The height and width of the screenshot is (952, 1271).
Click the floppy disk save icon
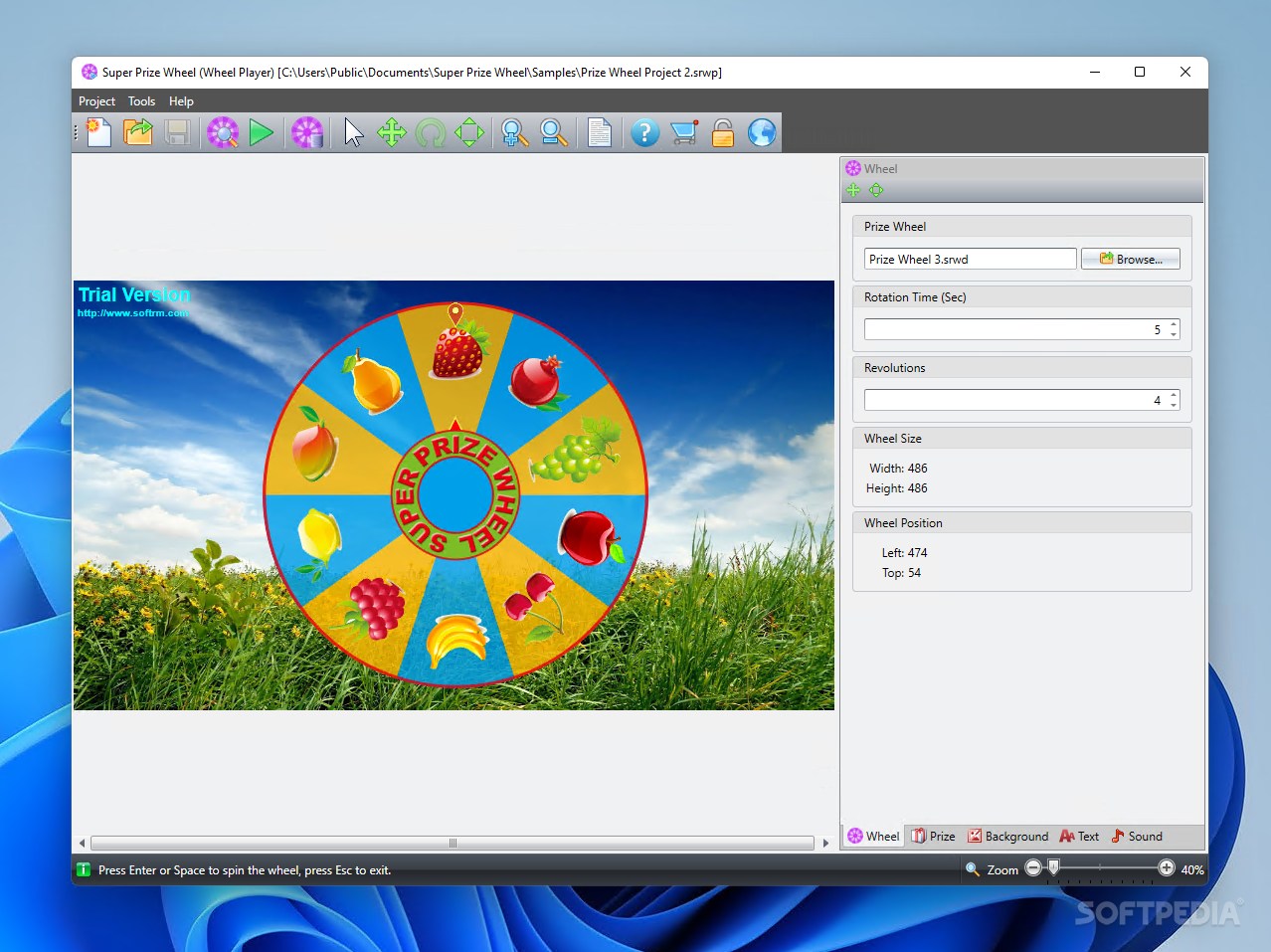177,132
